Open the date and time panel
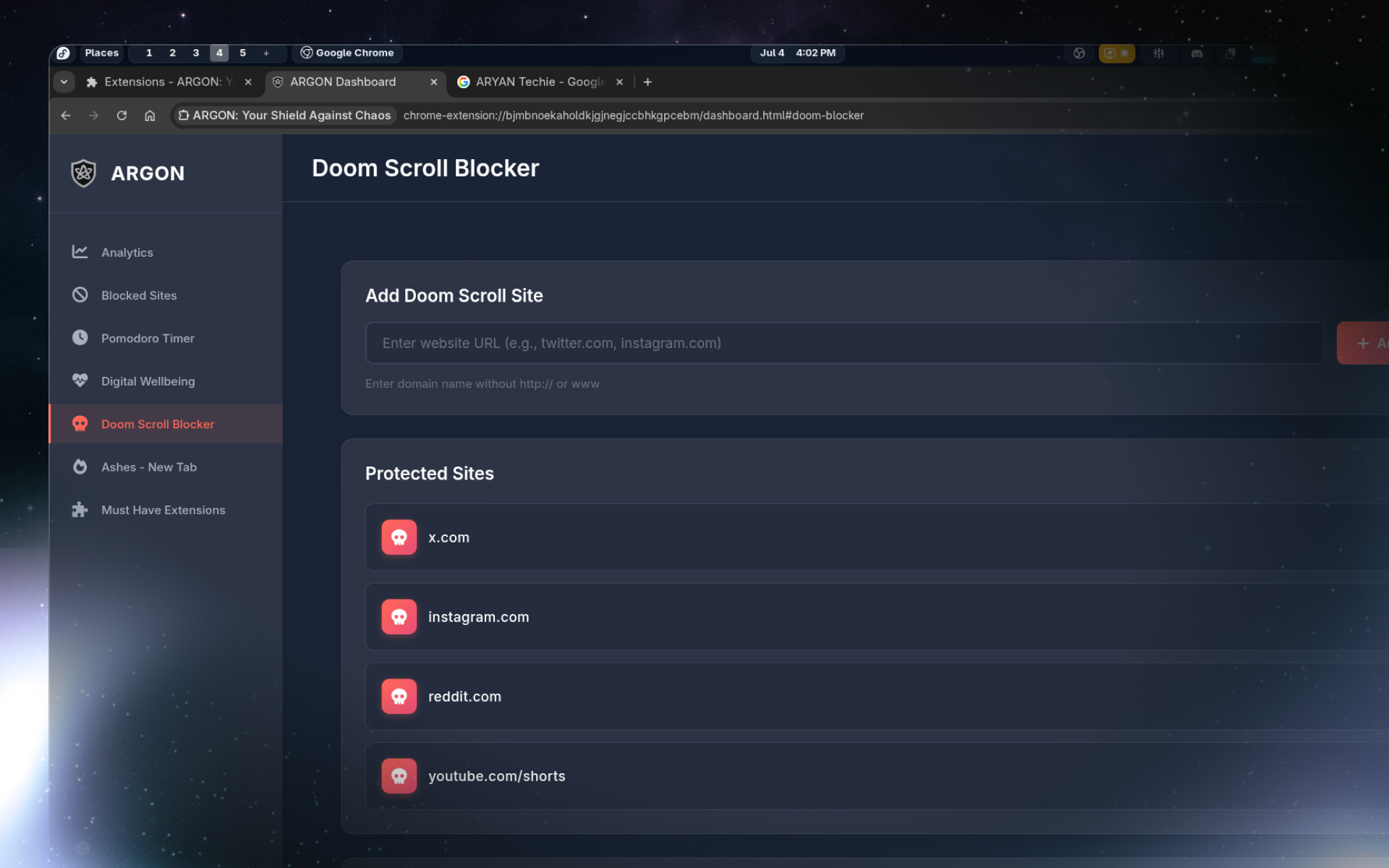 [798, 53]
